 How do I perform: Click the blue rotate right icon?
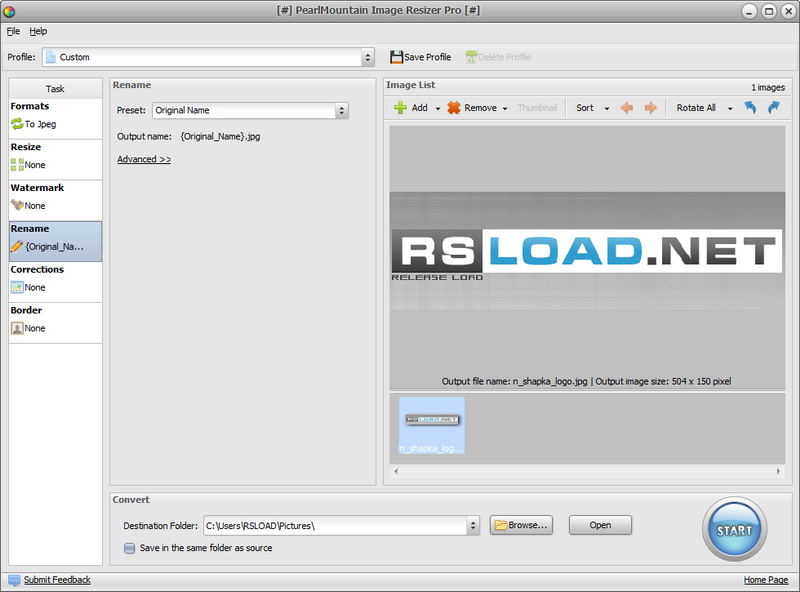pyautogui.click(x=774, y=107)
